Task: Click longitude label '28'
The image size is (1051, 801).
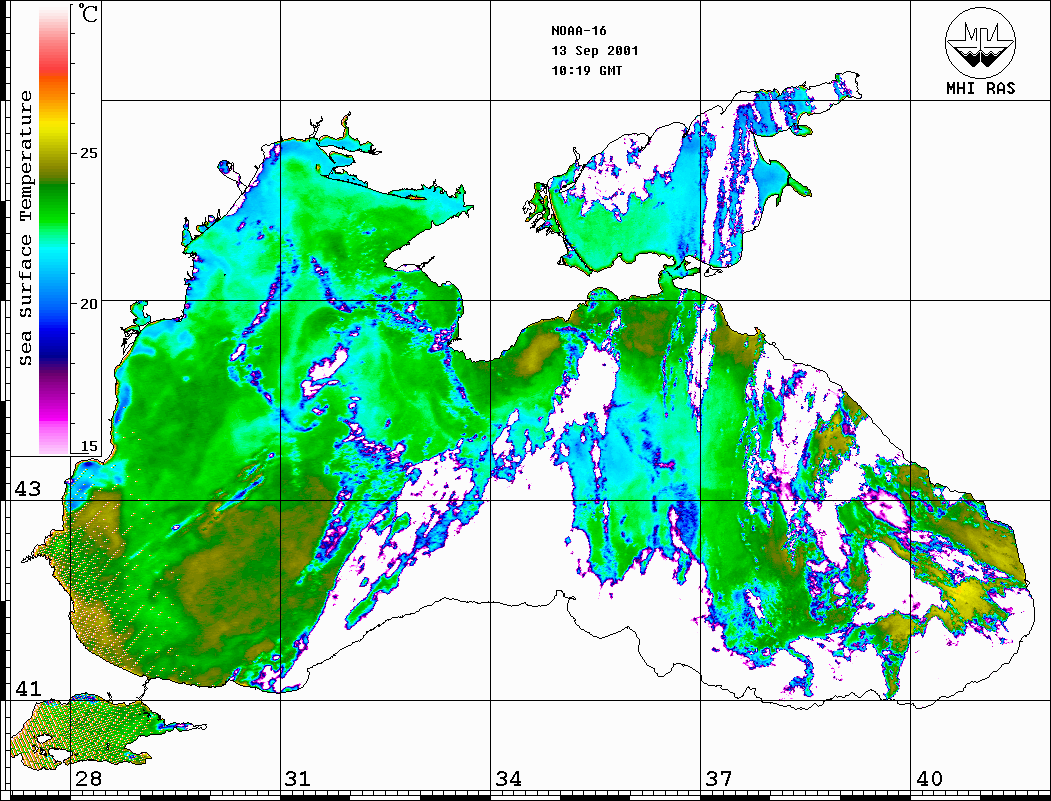Action: click(x=88, y=779)
